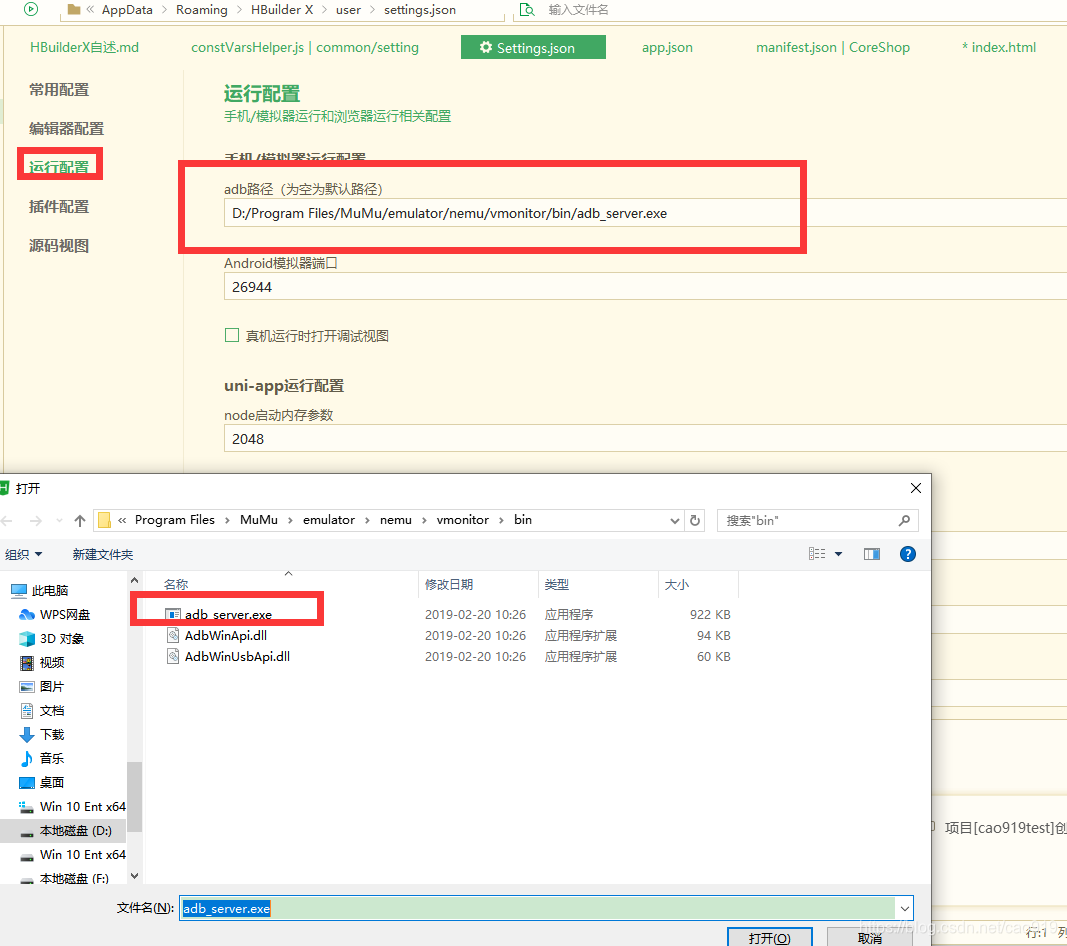Click the adb路径 input field

click(645, 213)
